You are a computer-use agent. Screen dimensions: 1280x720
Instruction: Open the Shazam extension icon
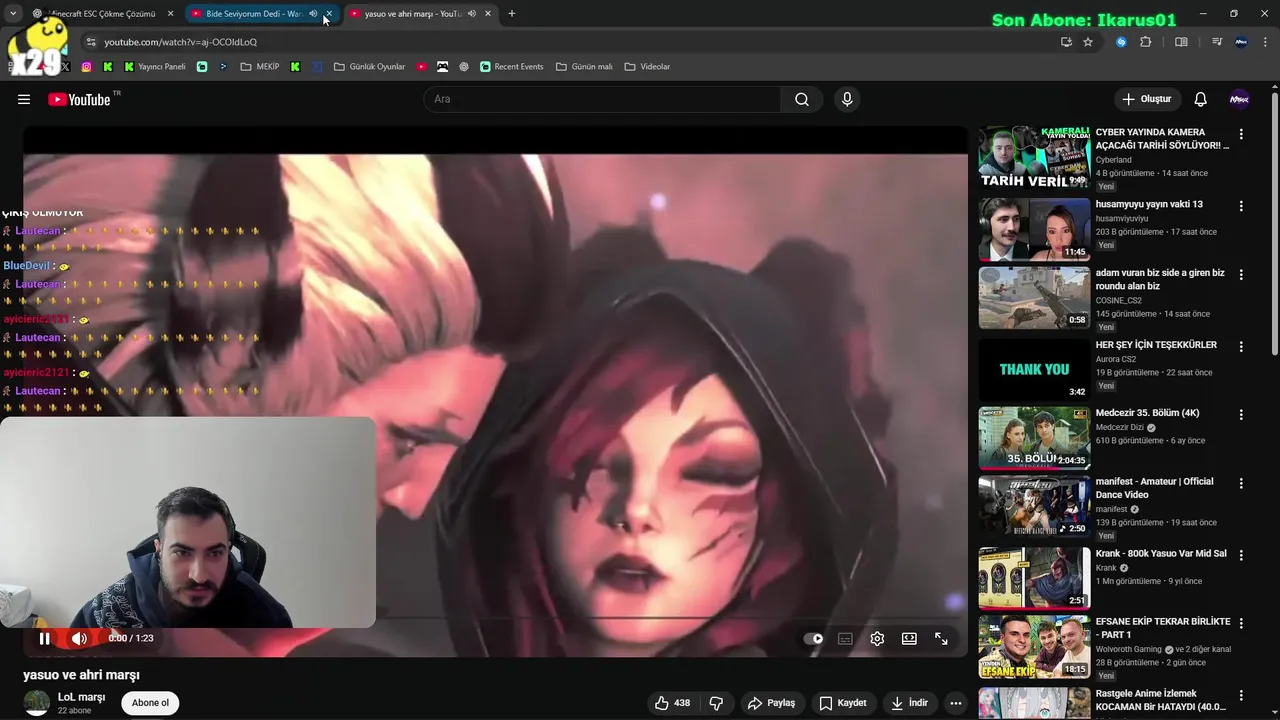coord(1121,42)
